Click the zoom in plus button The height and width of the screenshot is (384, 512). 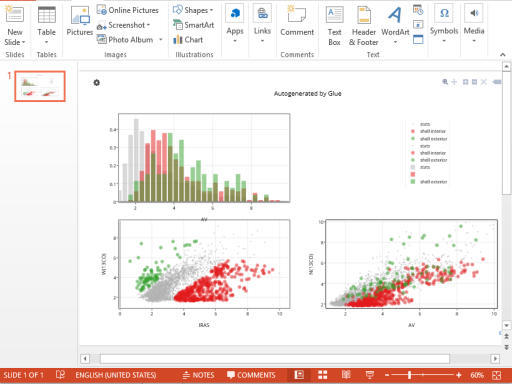click(x=459, y=375)
